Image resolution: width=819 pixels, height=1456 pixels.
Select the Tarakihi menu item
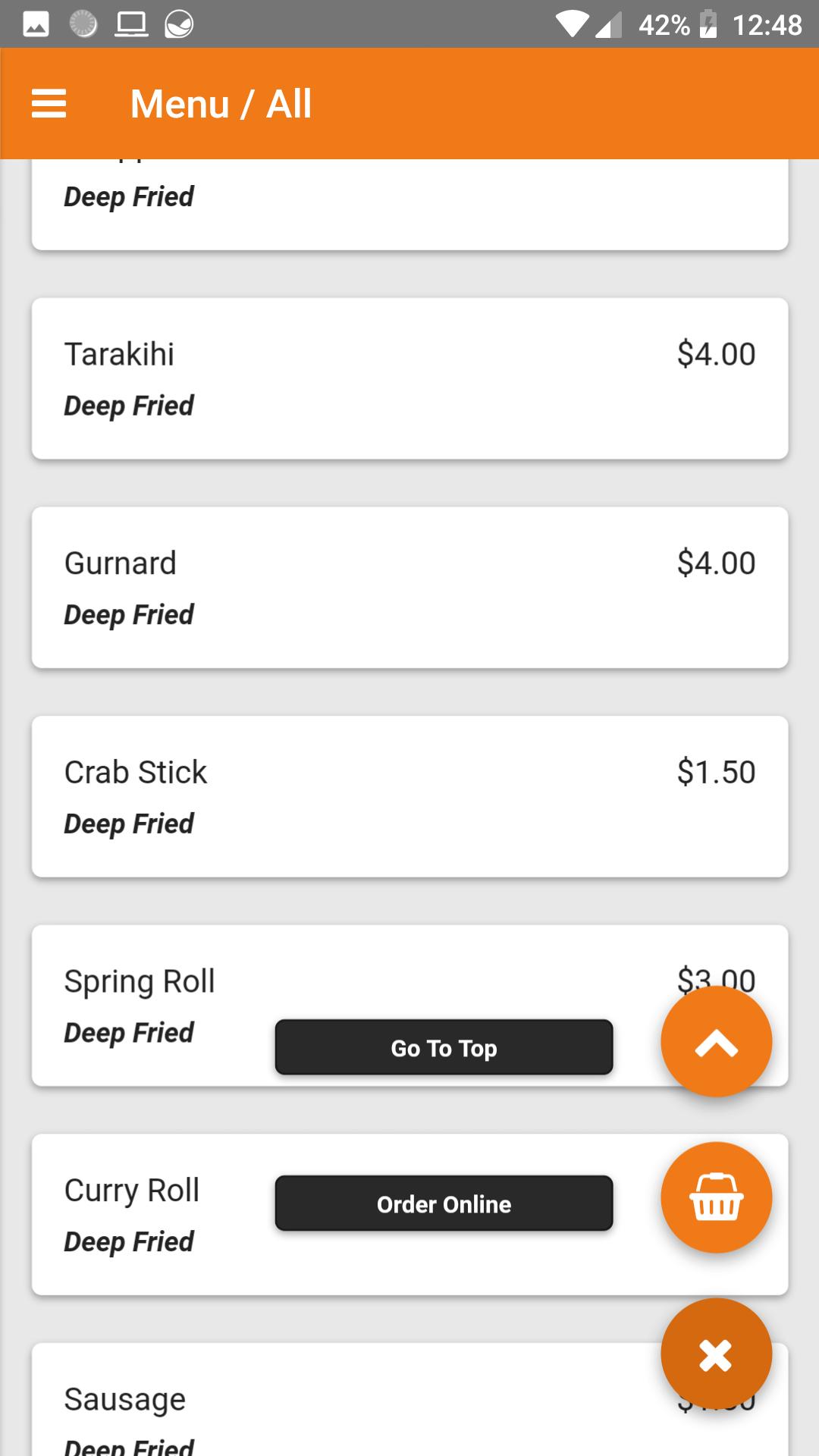(409, 378)
